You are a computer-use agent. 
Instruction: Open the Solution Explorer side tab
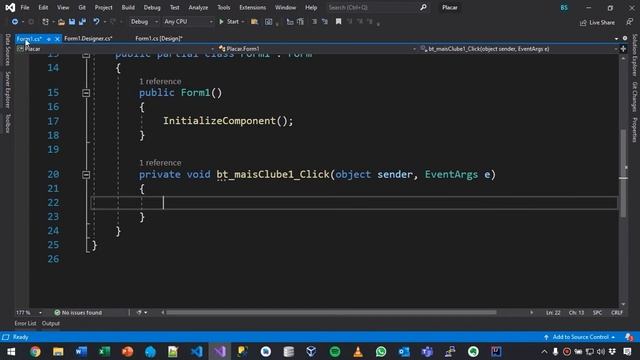point(635,55)
